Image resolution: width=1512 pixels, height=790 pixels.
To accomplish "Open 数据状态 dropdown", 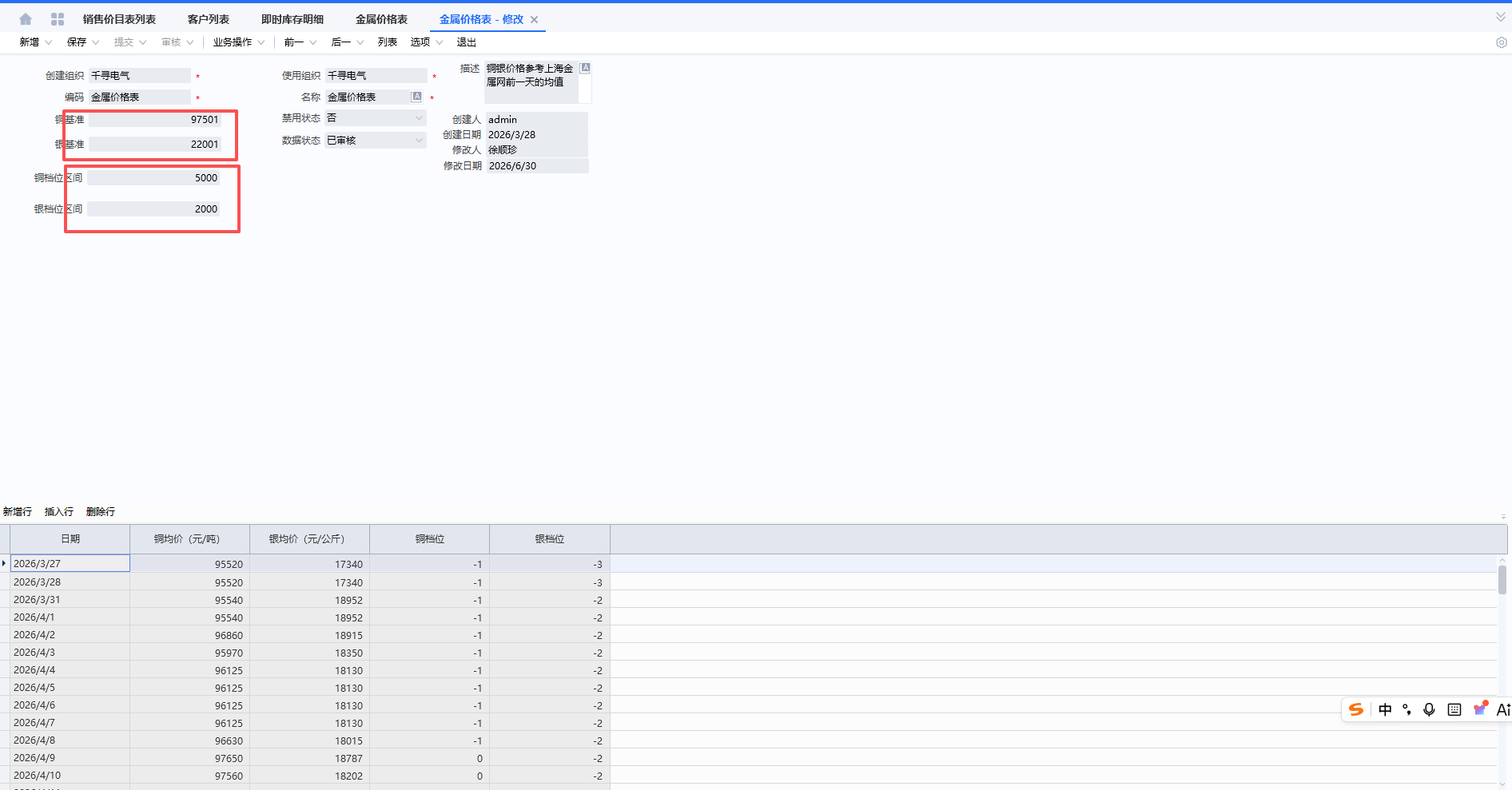I will coord(375,141).
